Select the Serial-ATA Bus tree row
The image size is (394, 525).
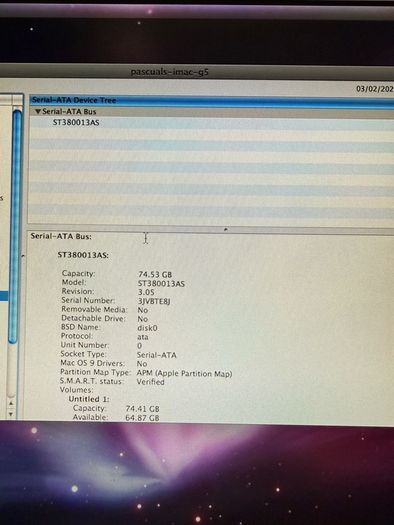coord(212,111)
